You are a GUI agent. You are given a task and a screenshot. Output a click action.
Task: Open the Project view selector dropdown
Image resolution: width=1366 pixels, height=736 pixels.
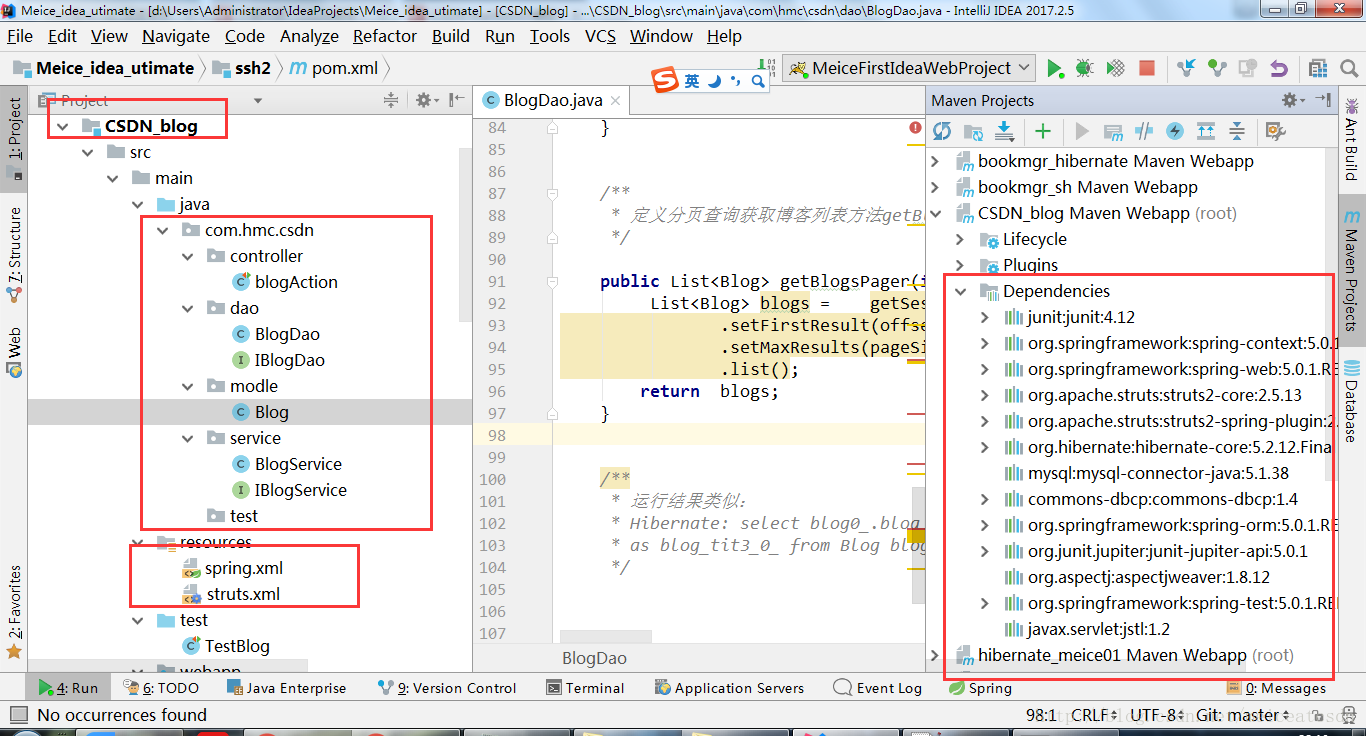pyautogui.click(x=257, y=100)
